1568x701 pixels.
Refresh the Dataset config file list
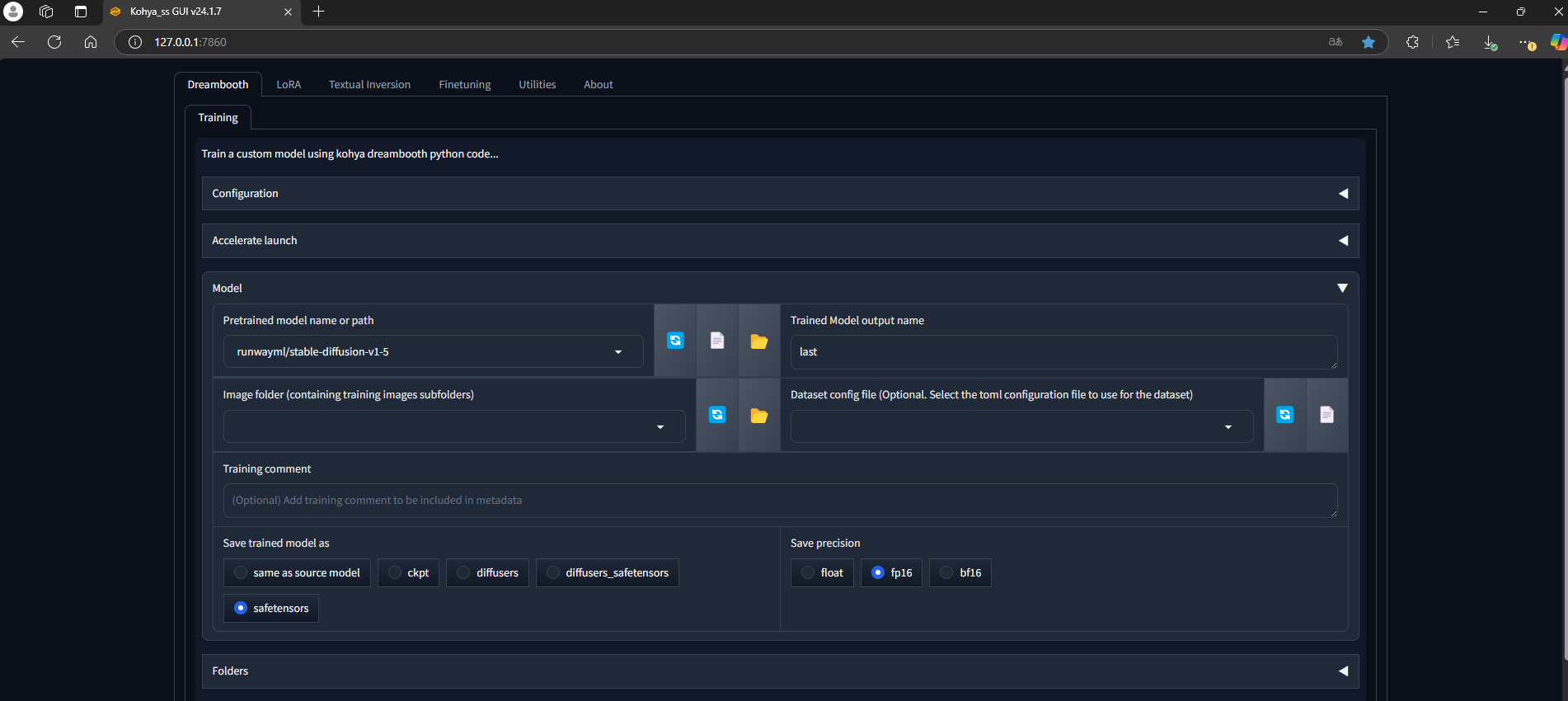[1284, 415]
